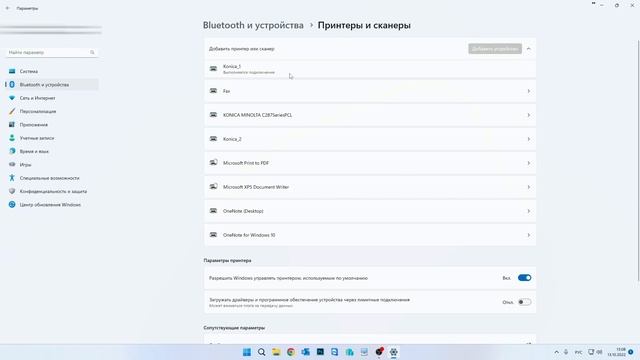This screenshot has height=360, width=640.
Task: Select Система menu label
Action: (29, 71)
